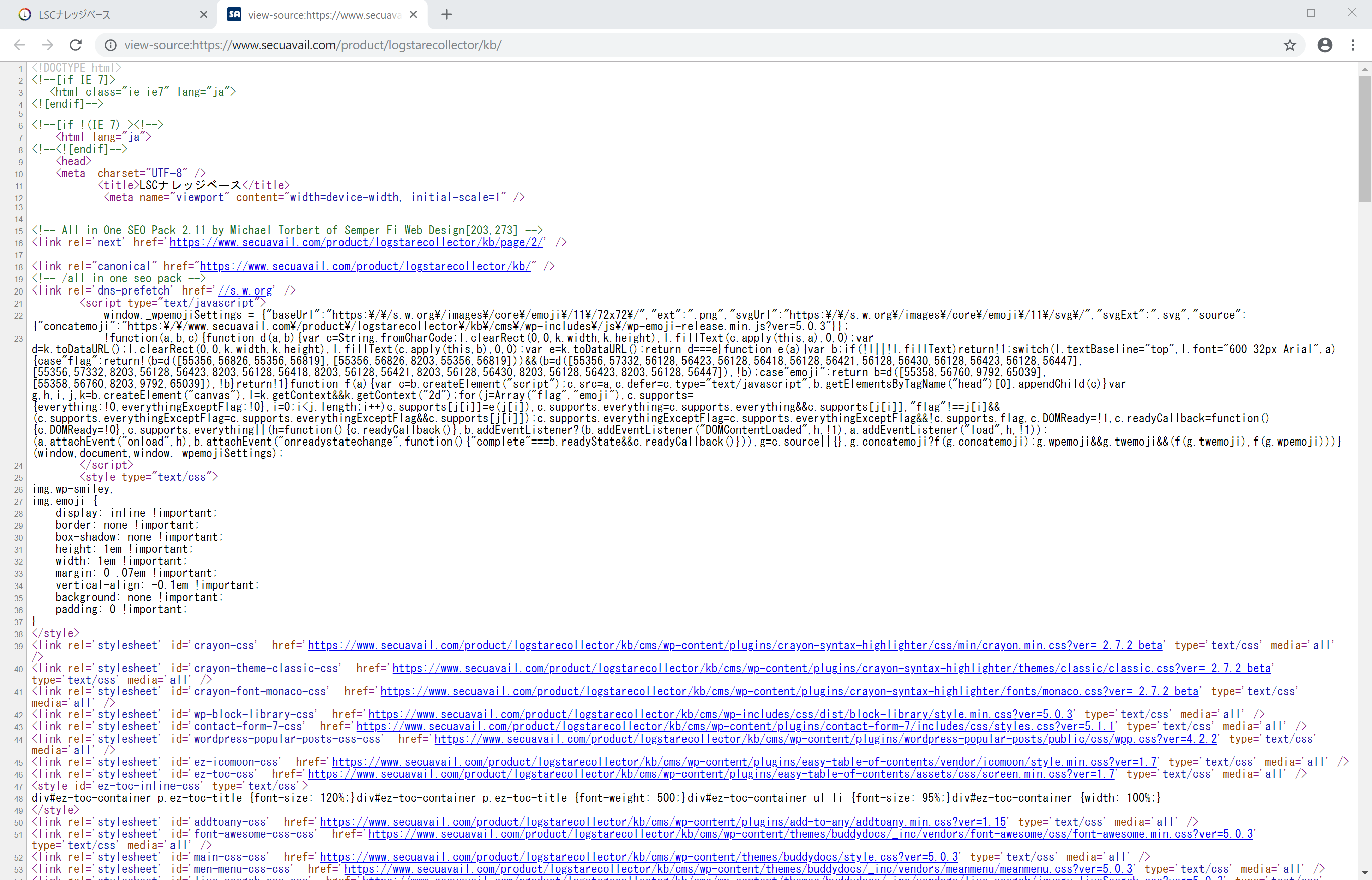Open the block-library style.min.css link

[x=720, y=714]
